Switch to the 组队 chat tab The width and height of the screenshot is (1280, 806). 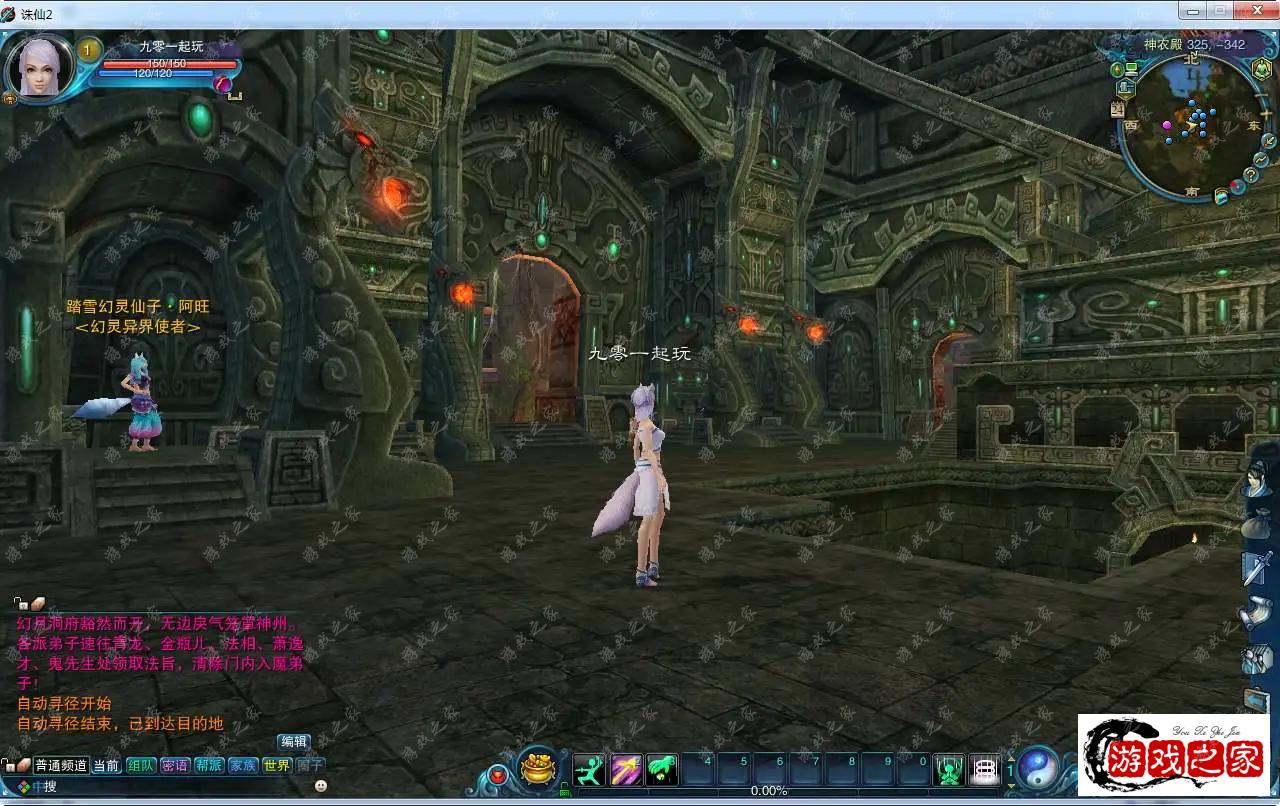(x=141, y=765)
